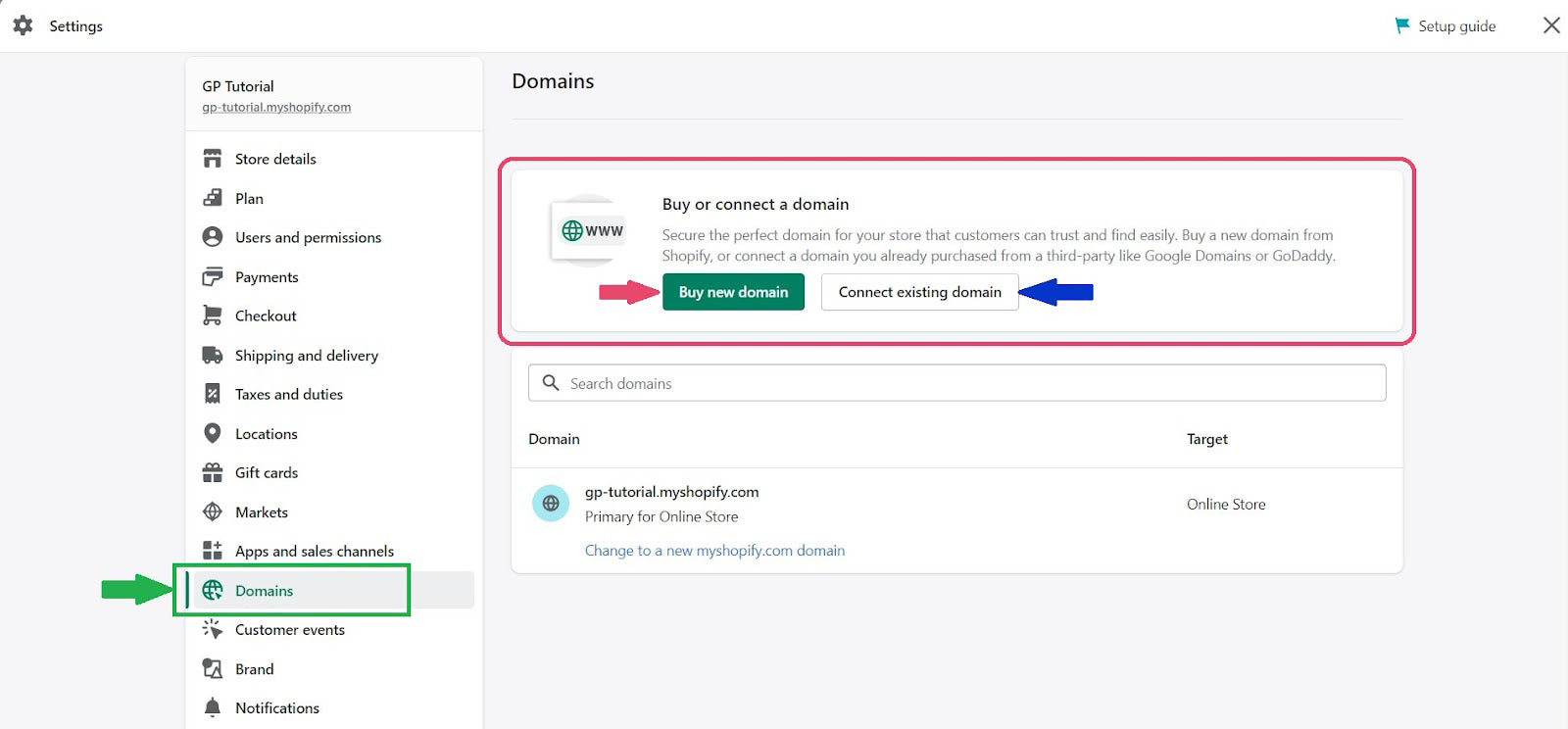Click the Payments card icon

click(212, 276)
